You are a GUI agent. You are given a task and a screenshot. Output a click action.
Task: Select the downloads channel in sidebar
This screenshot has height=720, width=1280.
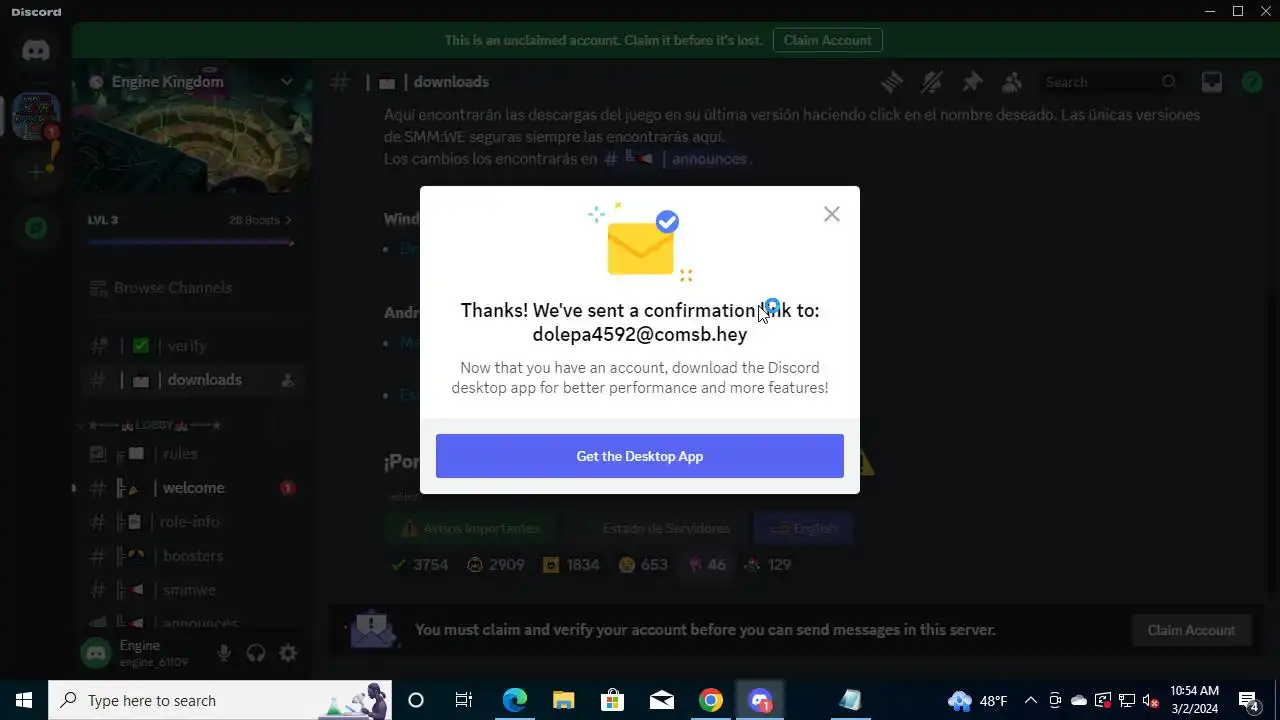(x=191, y=380)
